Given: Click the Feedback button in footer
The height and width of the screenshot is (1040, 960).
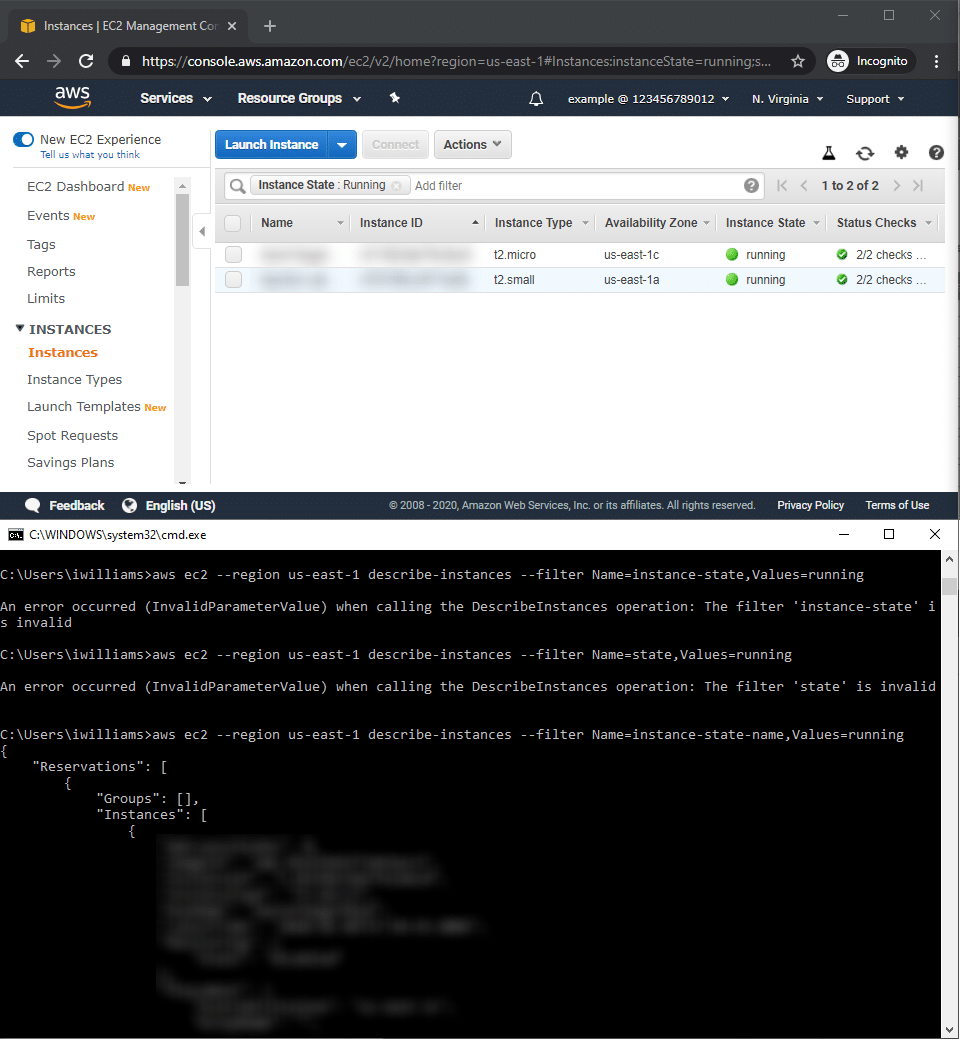Looking at the screenshot, I should pyautogui.click(x=76, y=505).
